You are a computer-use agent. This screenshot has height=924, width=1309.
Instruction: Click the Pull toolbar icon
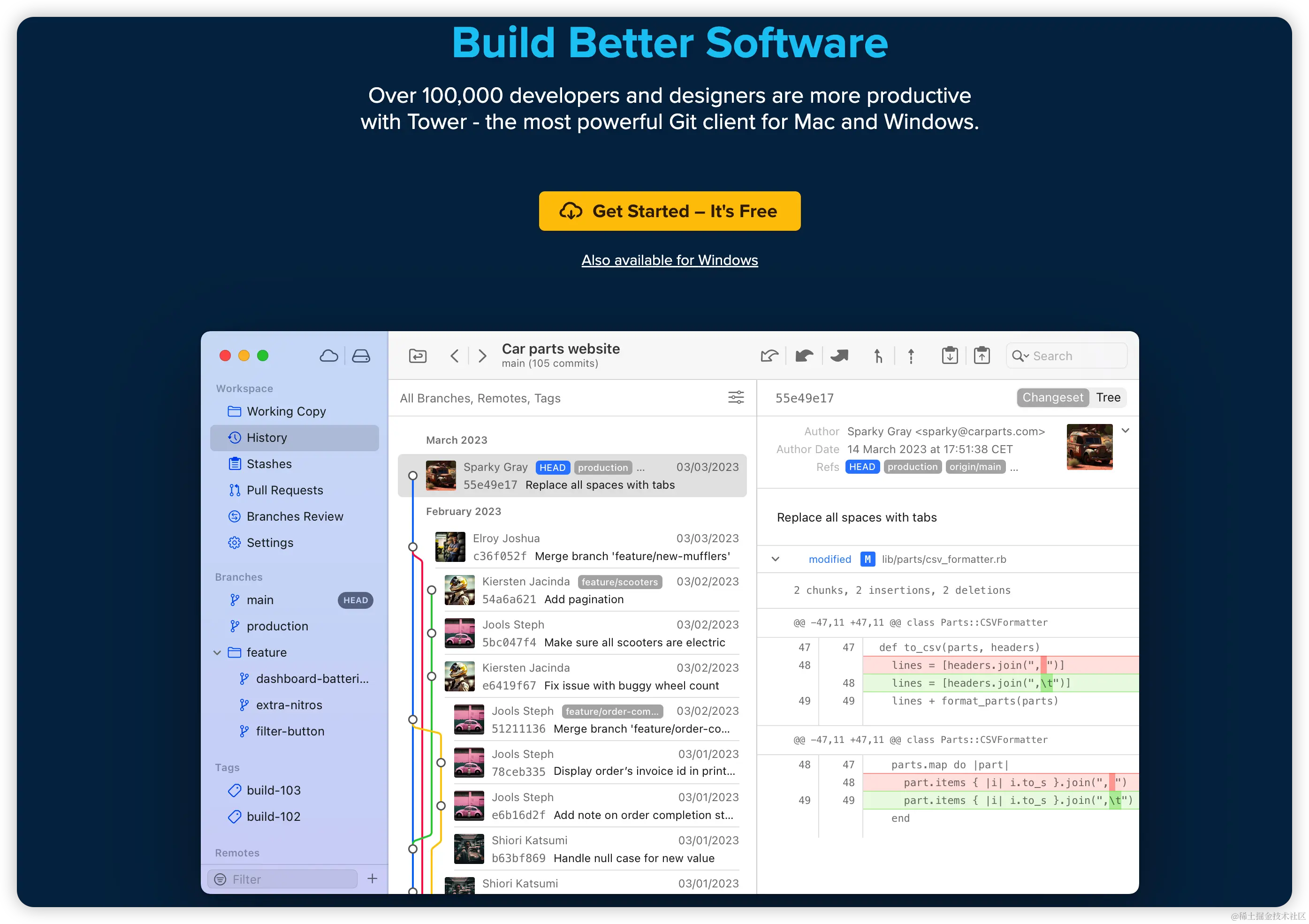[804, 356]
